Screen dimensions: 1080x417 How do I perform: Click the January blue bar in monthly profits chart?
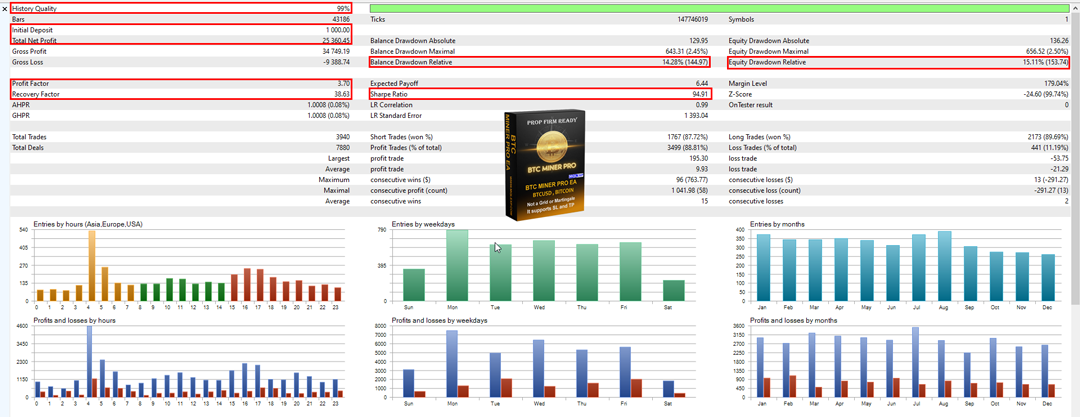point(760,367)
